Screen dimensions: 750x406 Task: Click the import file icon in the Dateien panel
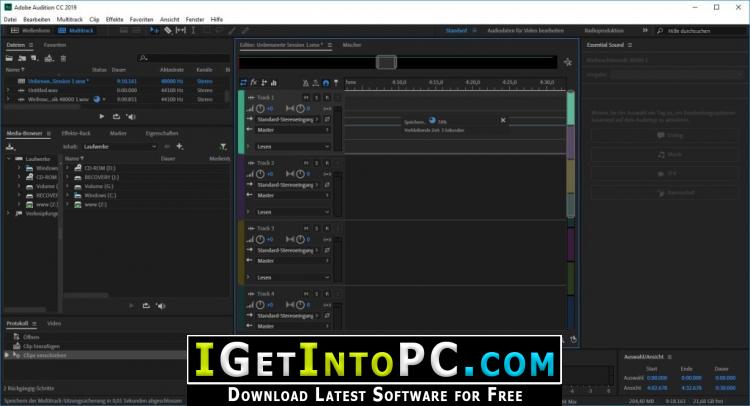[x=22, y=58]
